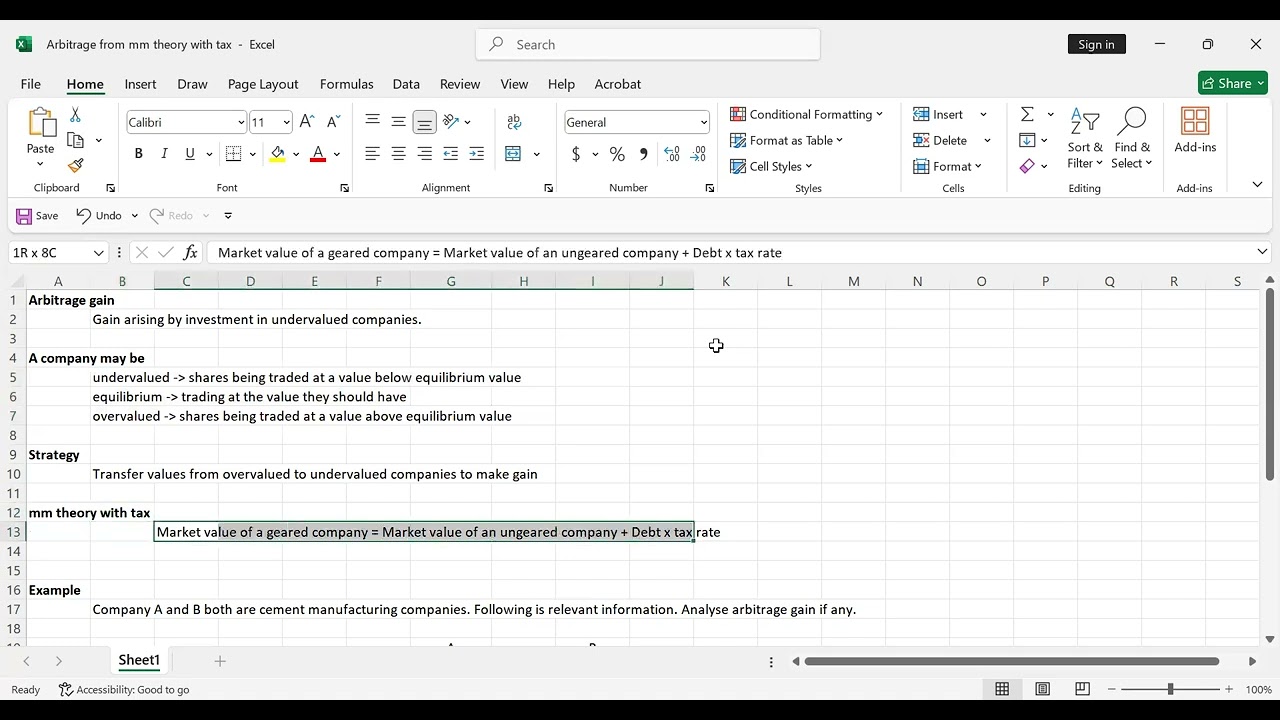Open the Calibri font name dropdown

coord(241,123)
